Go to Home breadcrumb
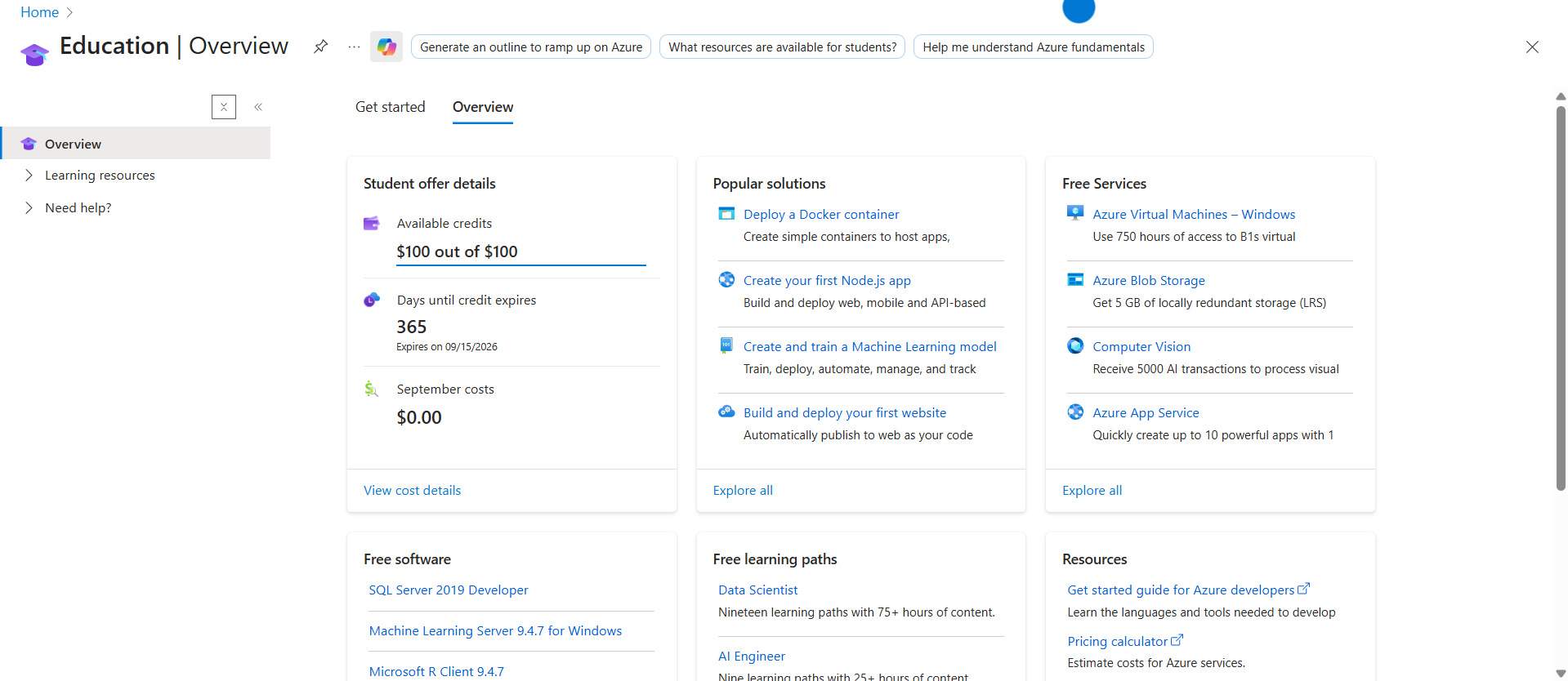The image size is (1568, 681). 39,12
